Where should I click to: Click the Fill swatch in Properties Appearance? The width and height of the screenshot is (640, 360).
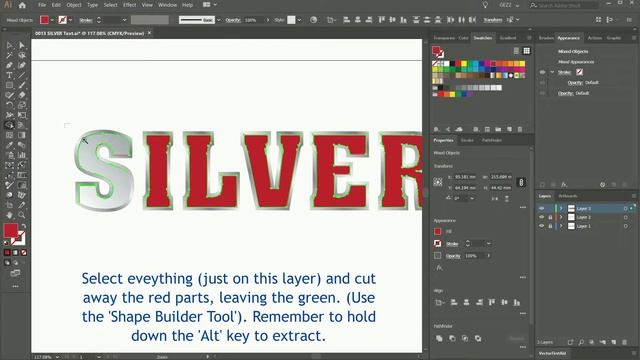[x=438, y=231]
